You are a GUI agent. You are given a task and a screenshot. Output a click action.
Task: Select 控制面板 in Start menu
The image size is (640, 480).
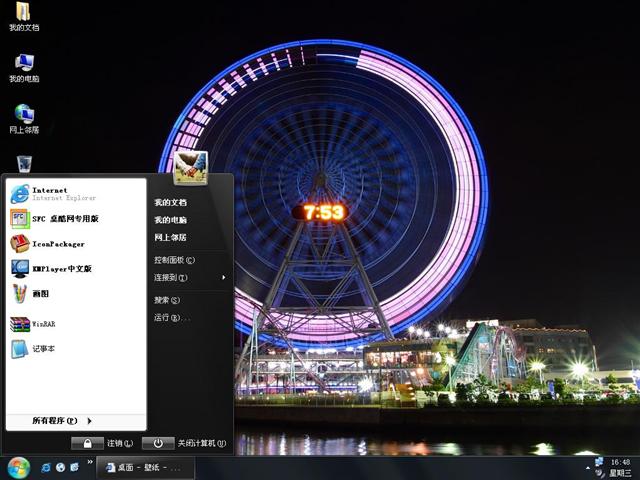(x=174, y=260)
